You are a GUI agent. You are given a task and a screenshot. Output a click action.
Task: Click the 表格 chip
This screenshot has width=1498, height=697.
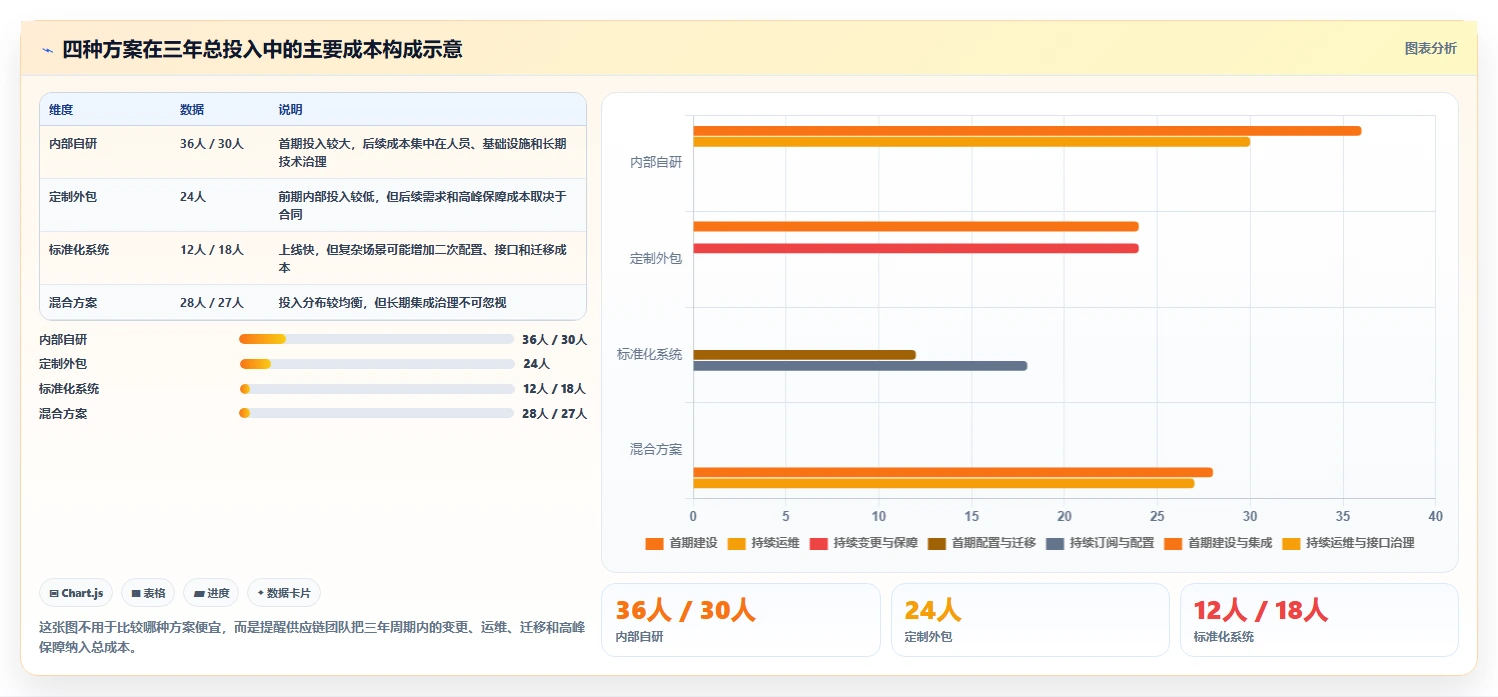pos(148,593)
